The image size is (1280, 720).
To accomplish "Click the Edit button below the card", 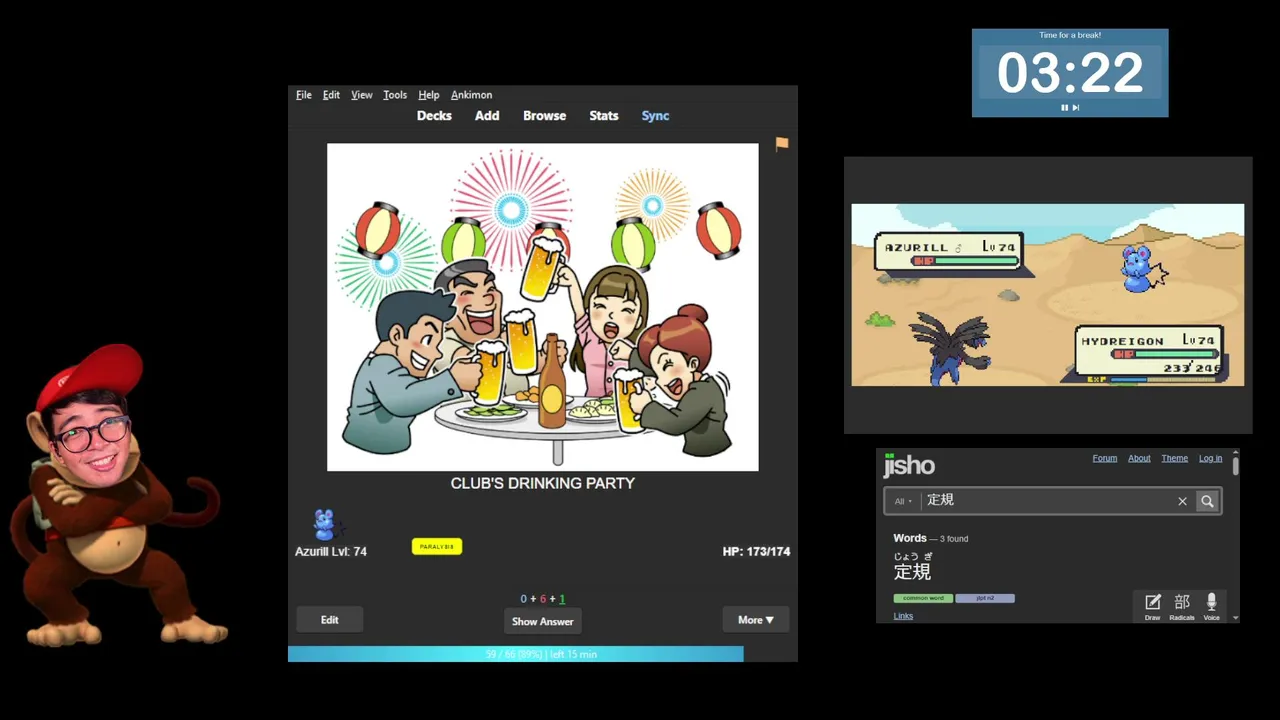I will tap(329, 620).
